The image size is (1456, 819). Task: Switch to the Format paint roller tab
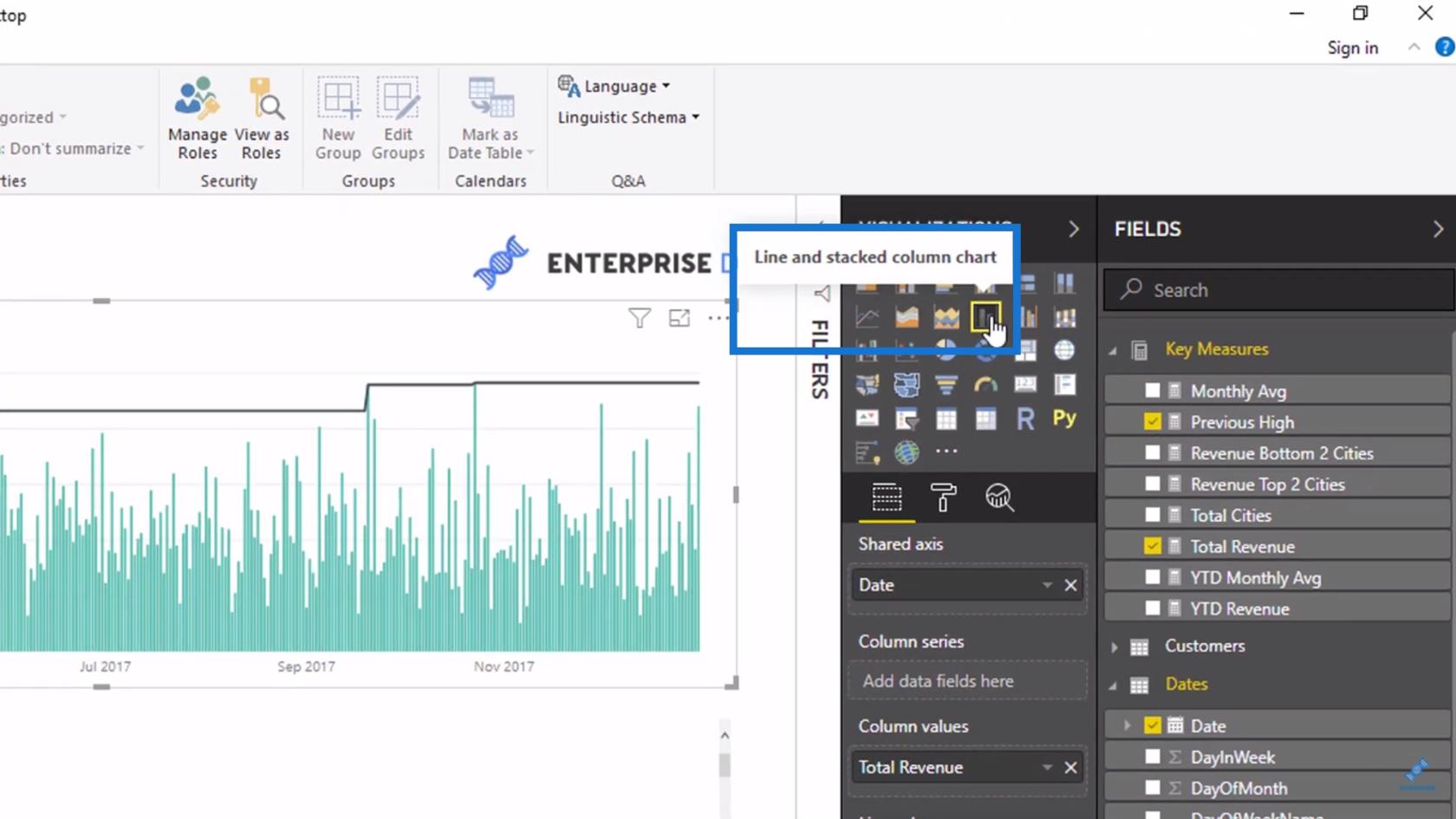click(x=943, y=497)
